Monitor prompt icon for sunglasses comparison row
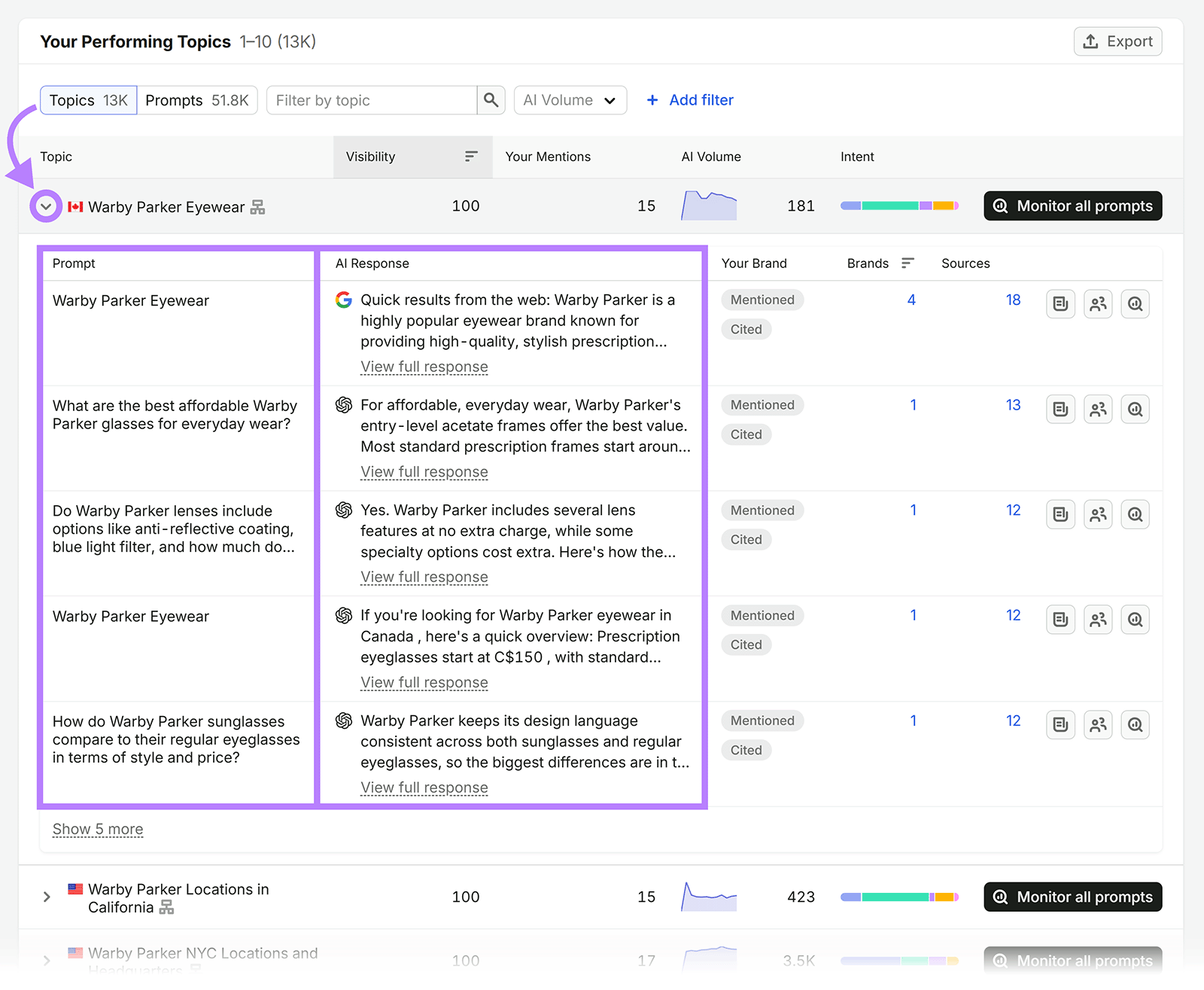Screen dimensions: 1204x990 pyautogui.click(x=1135, y=725)
